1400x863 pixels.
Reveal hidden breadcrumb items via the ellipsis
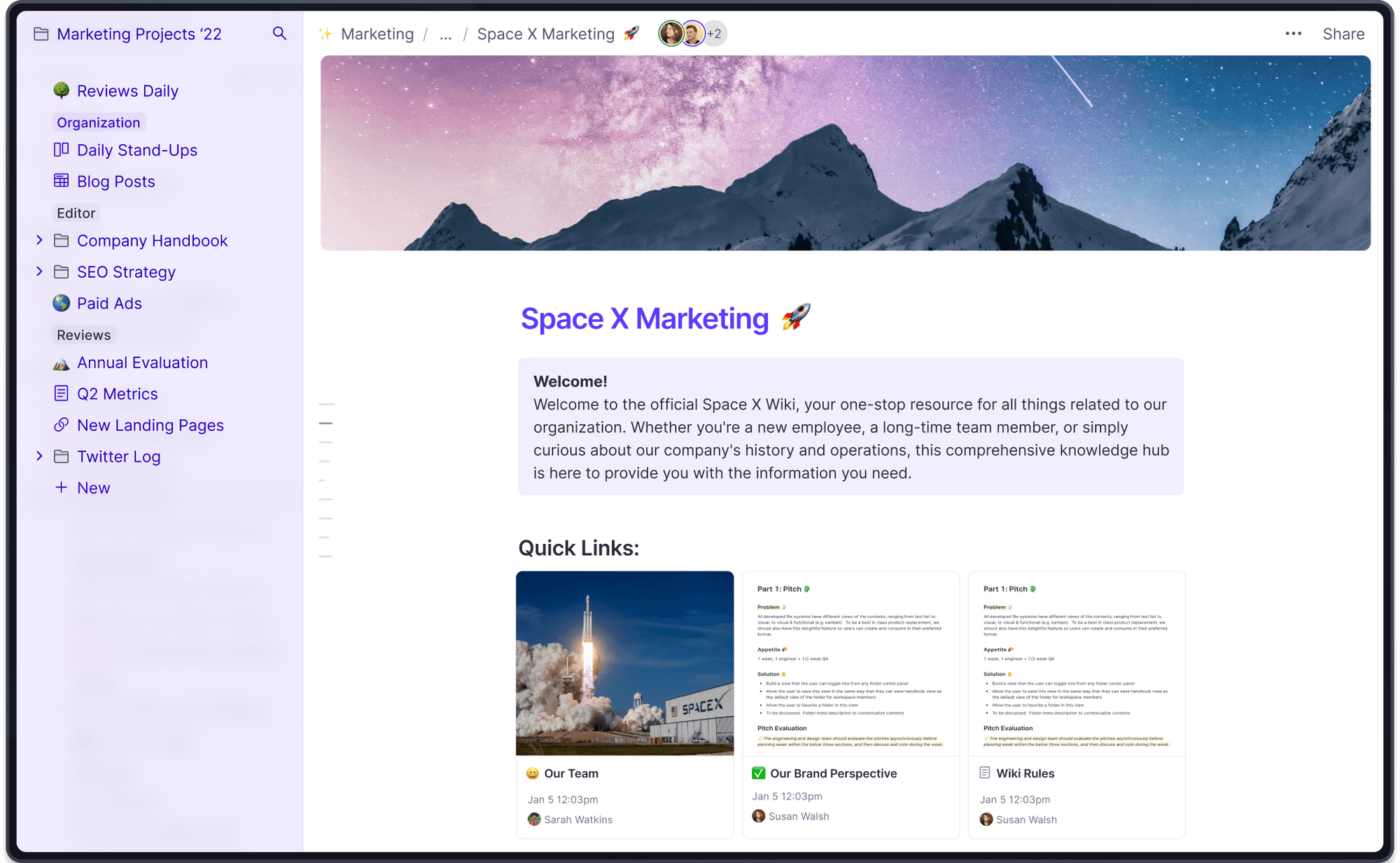tap(445, 34)
